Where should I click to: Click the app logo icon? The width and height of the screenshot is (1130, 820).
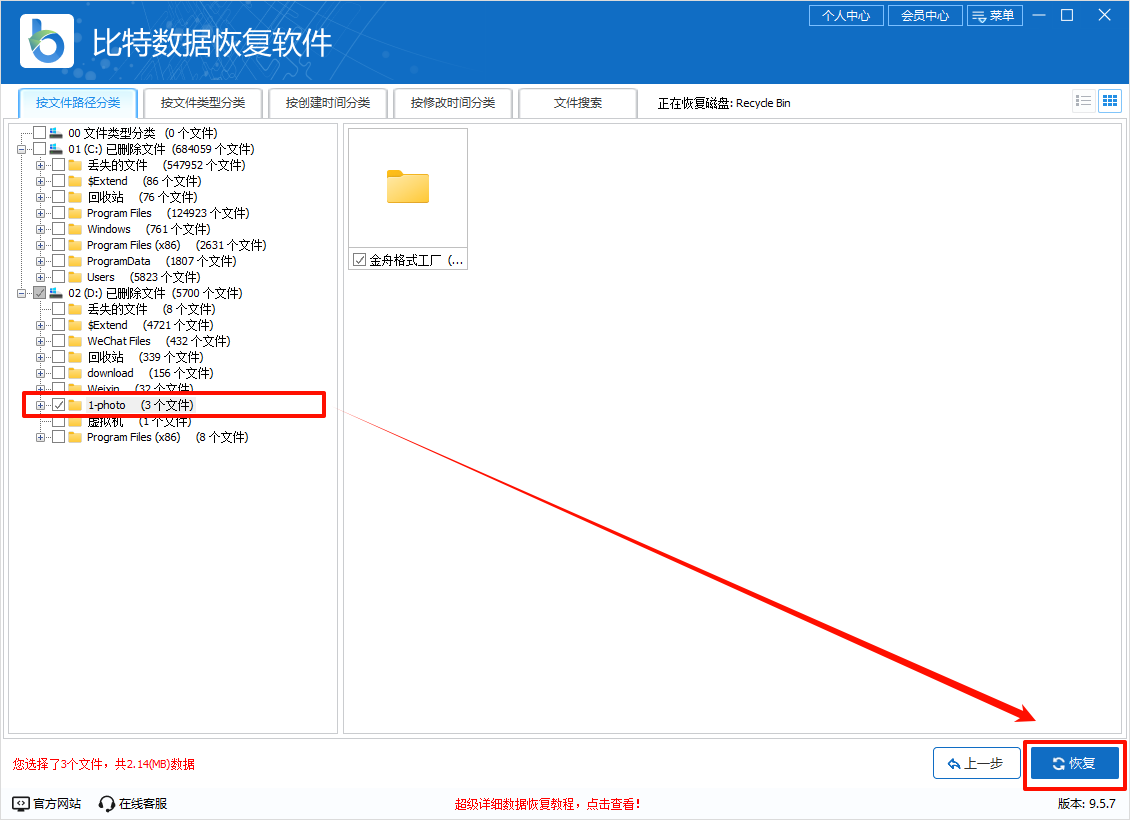coord(47,41)
